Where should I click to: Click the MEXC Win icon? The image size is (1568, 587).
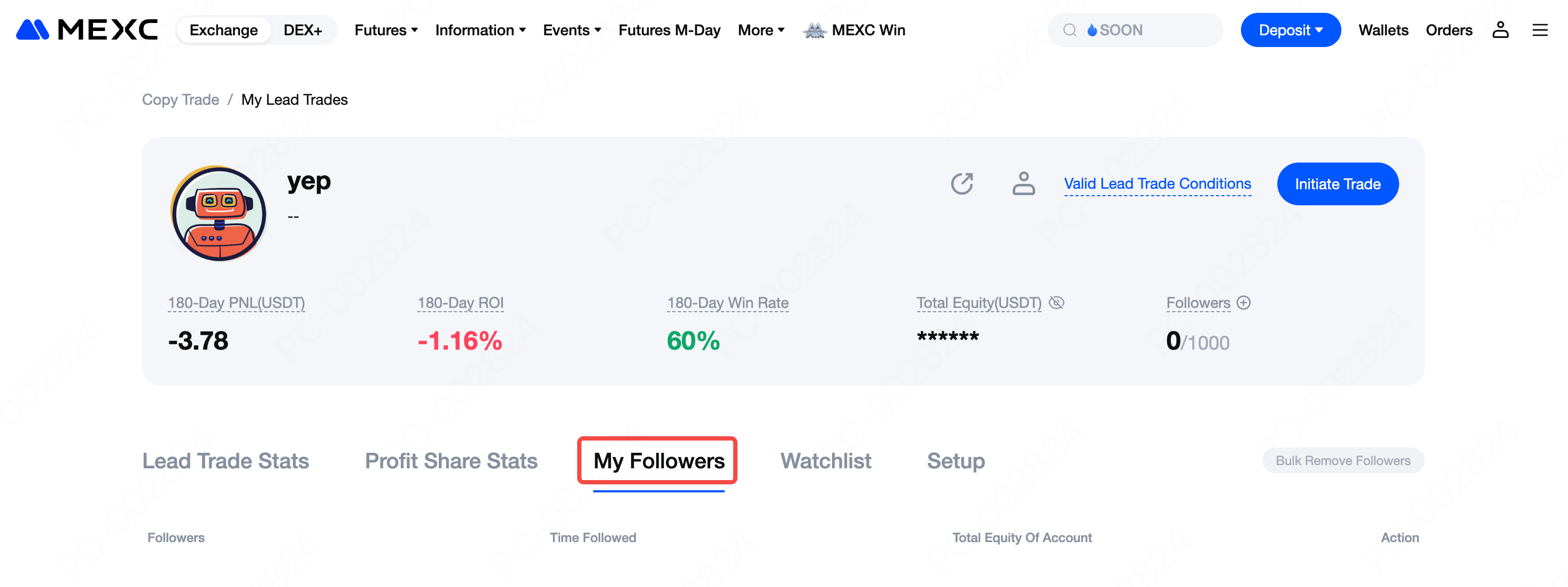point(814,30)
